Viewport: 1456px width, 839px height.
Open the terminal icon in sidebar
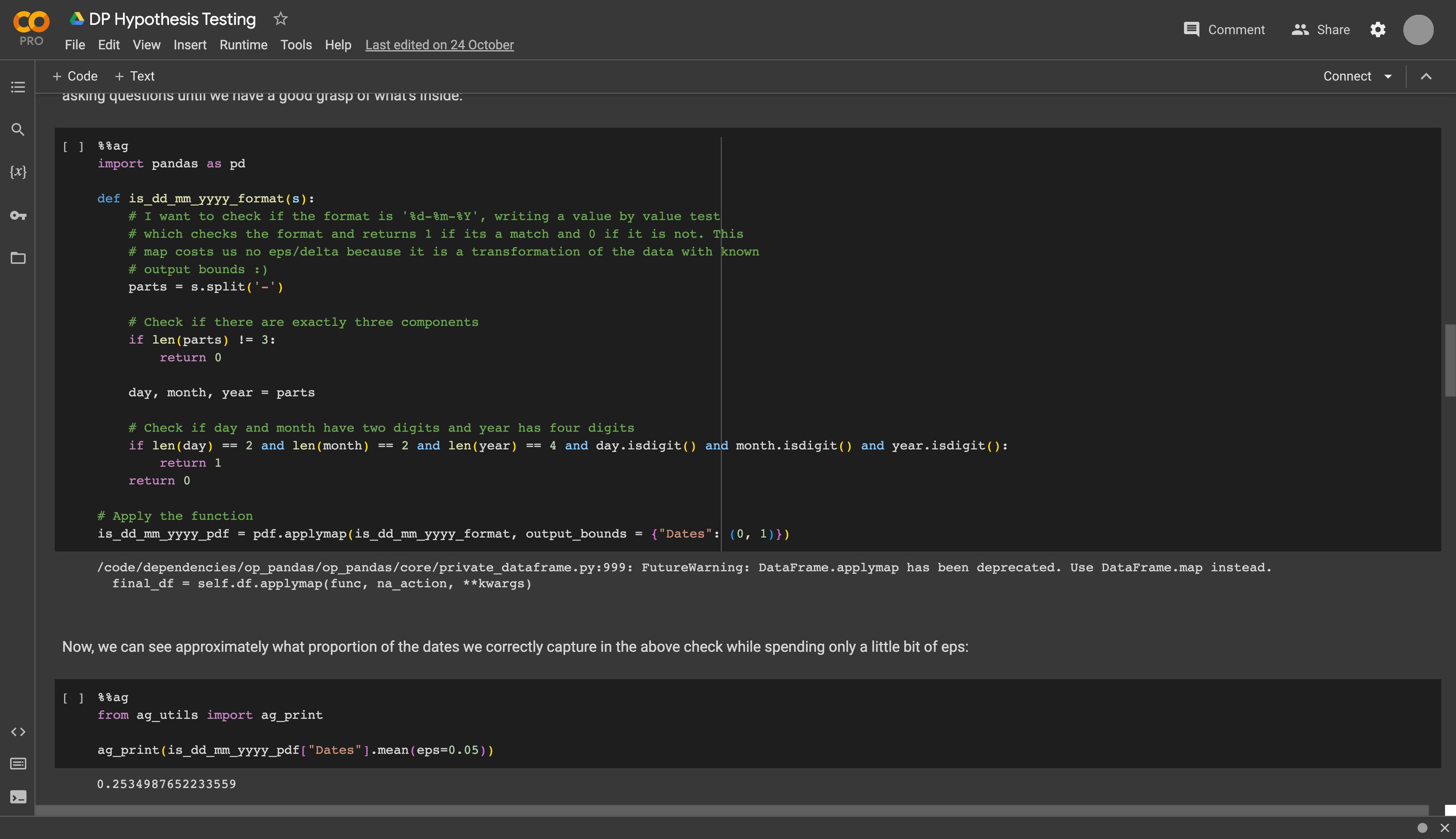click(18, 797)
